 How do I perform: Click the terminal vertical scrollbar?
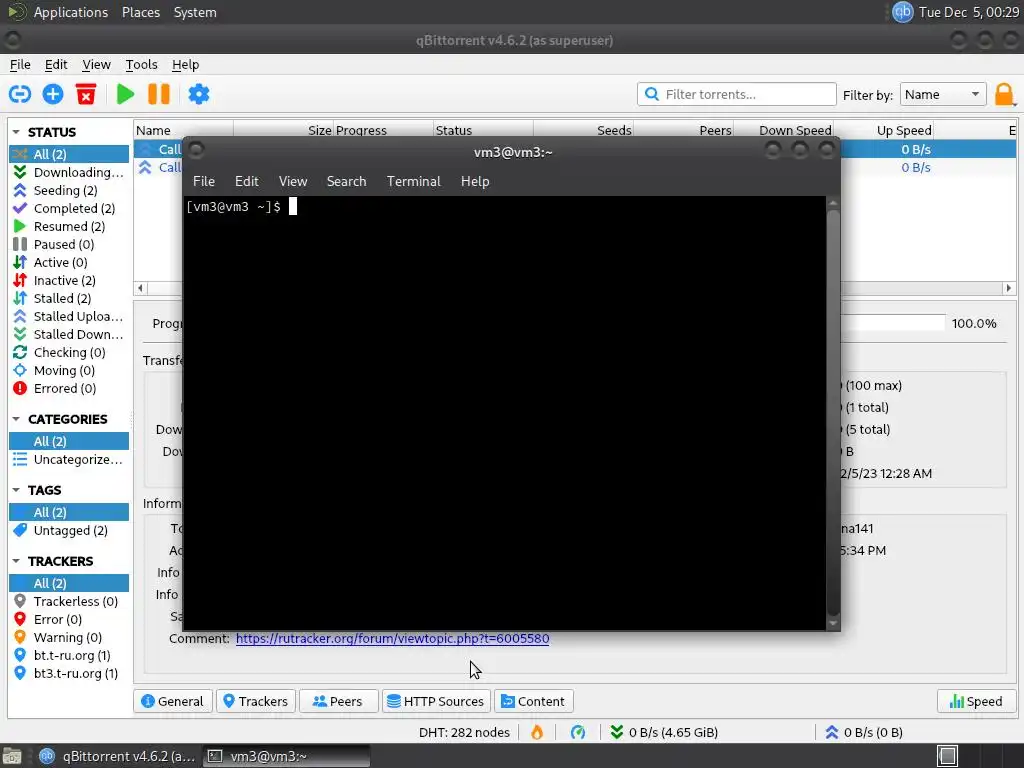pyautogui.click(x=833, y=413)
